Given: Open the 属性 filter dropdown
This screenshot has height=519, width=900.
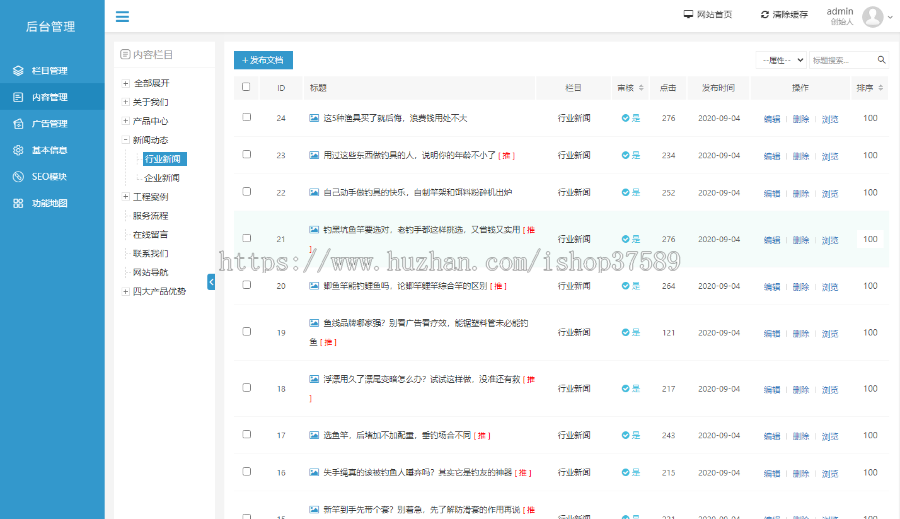Looking at the screenshot, I should (781, 60).
